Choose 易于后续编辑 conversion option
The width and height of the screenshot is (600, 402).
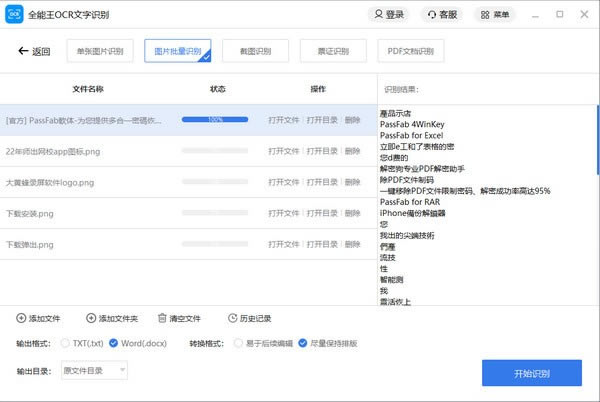(239, 343)
